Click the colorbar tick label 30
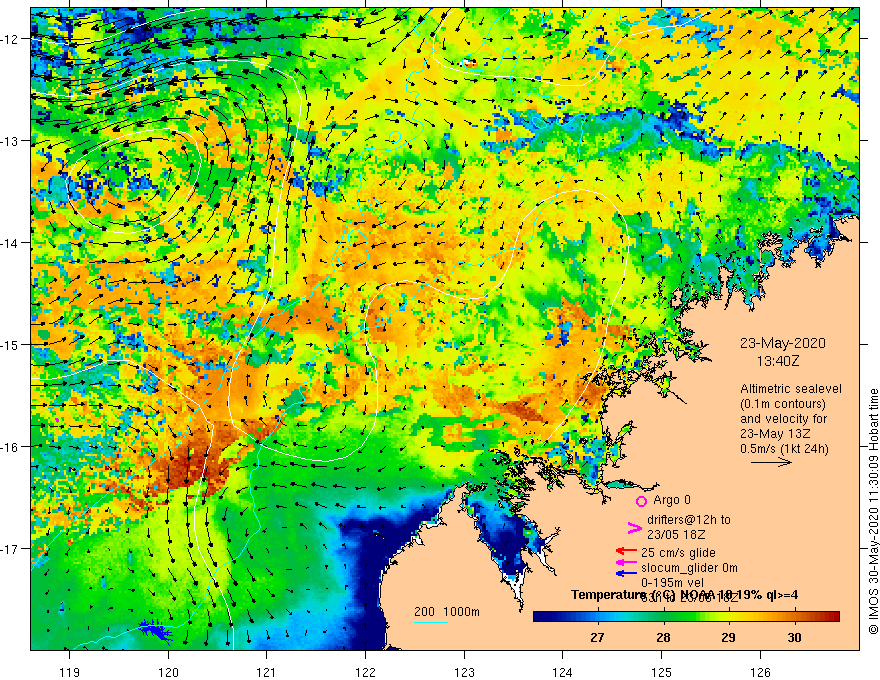This screenshot has width=880, height=680. click(794, 638)
